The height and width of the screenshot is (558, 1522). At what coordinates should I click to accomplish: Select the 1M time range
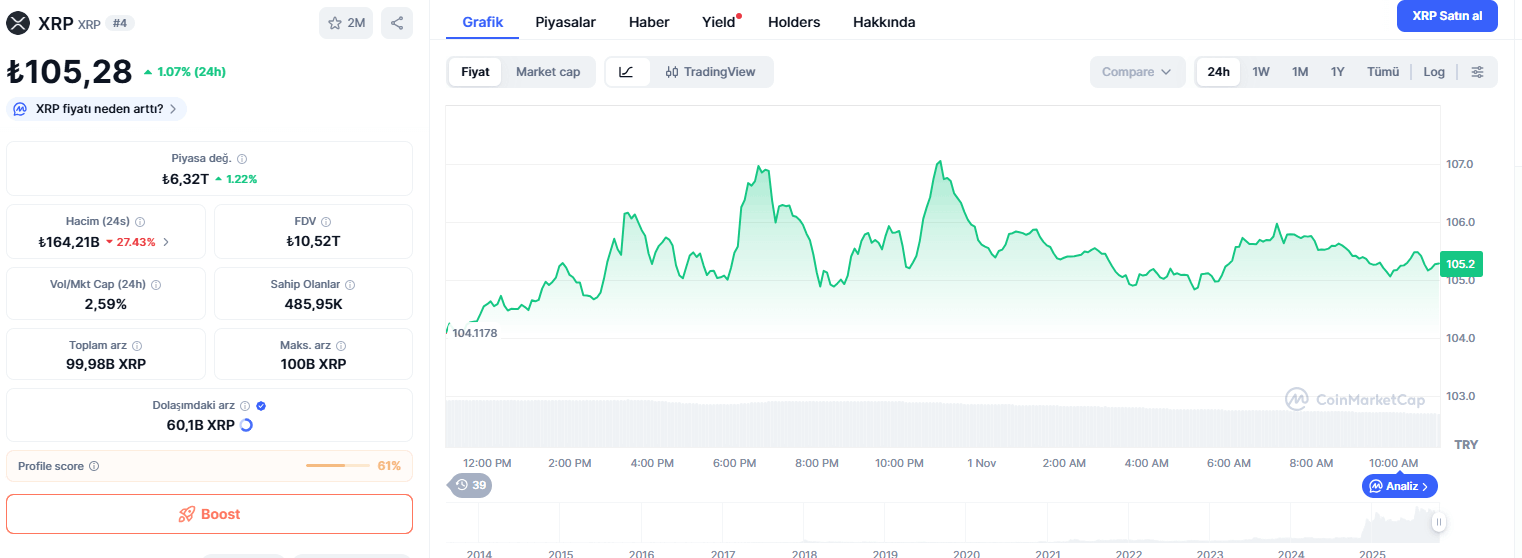[x=1300, y=72]
